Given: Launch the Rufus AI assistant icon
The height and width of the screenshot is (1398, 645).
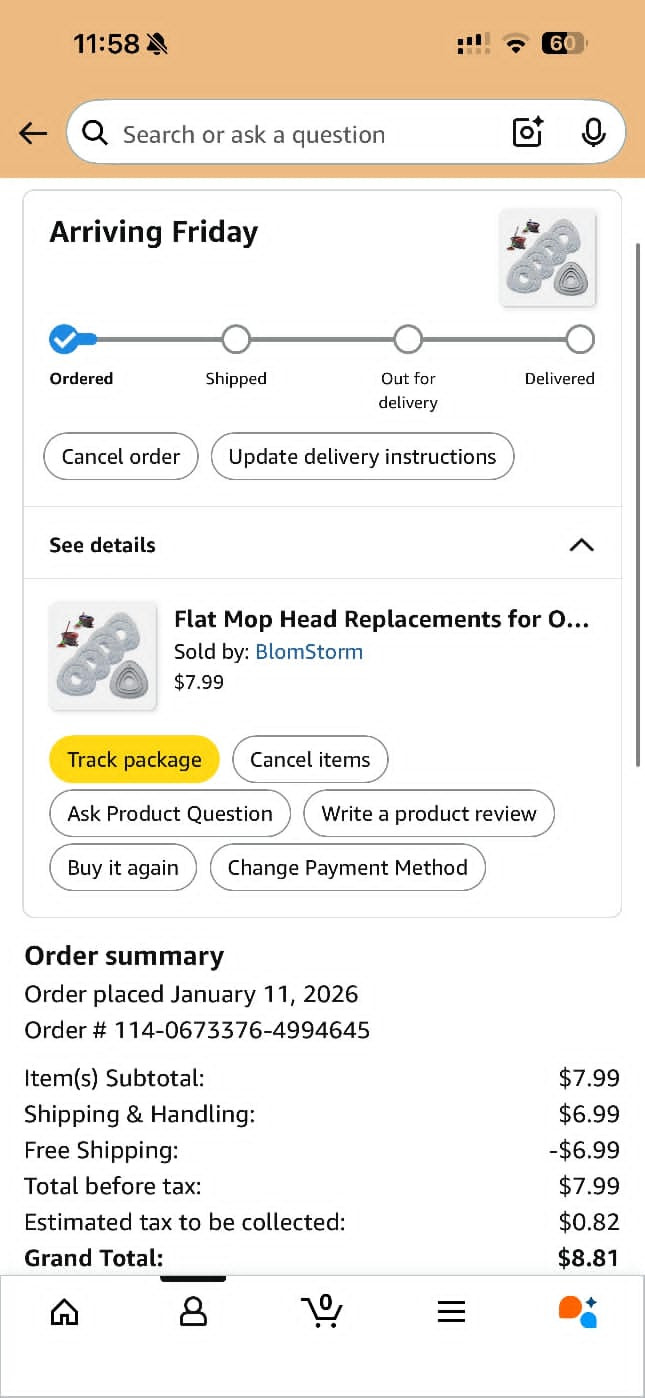Looking at the screenshot, I should (578, 1311).
